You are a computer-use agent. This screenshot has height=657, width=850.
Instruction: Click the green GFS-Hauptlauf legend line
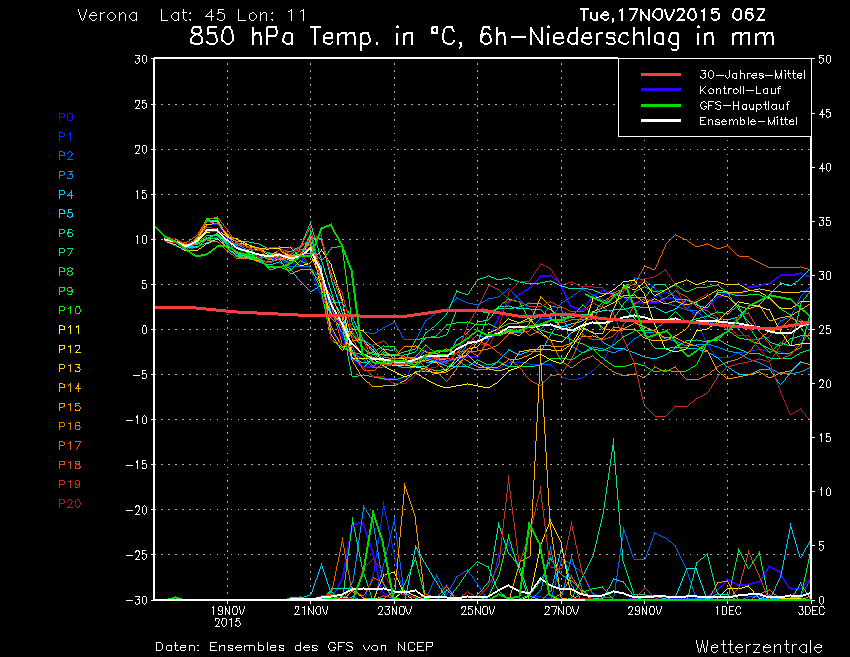point(661,105)
